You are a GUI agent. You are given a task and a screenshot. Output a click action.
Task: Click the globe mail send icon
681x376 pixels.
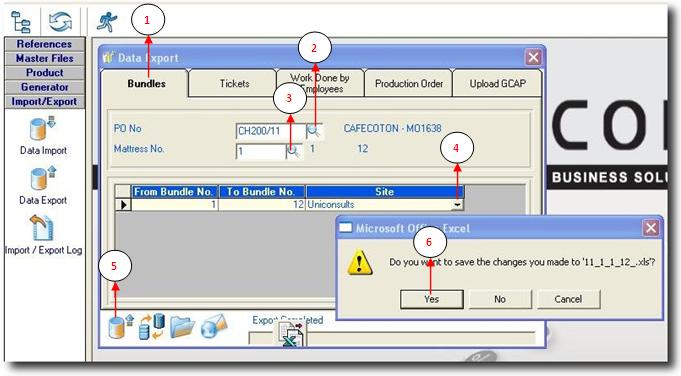(x=214, y=327)
